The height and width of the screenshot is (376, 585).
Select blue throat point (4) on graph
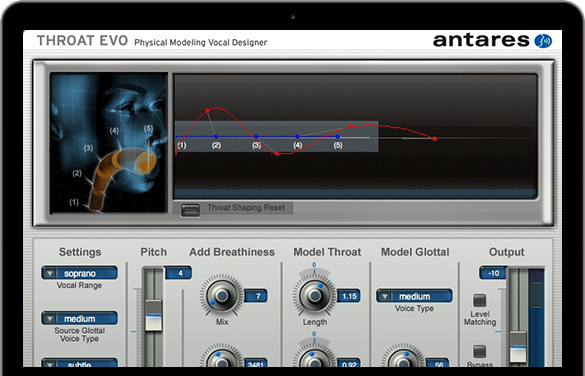click(x=297, y=137)
